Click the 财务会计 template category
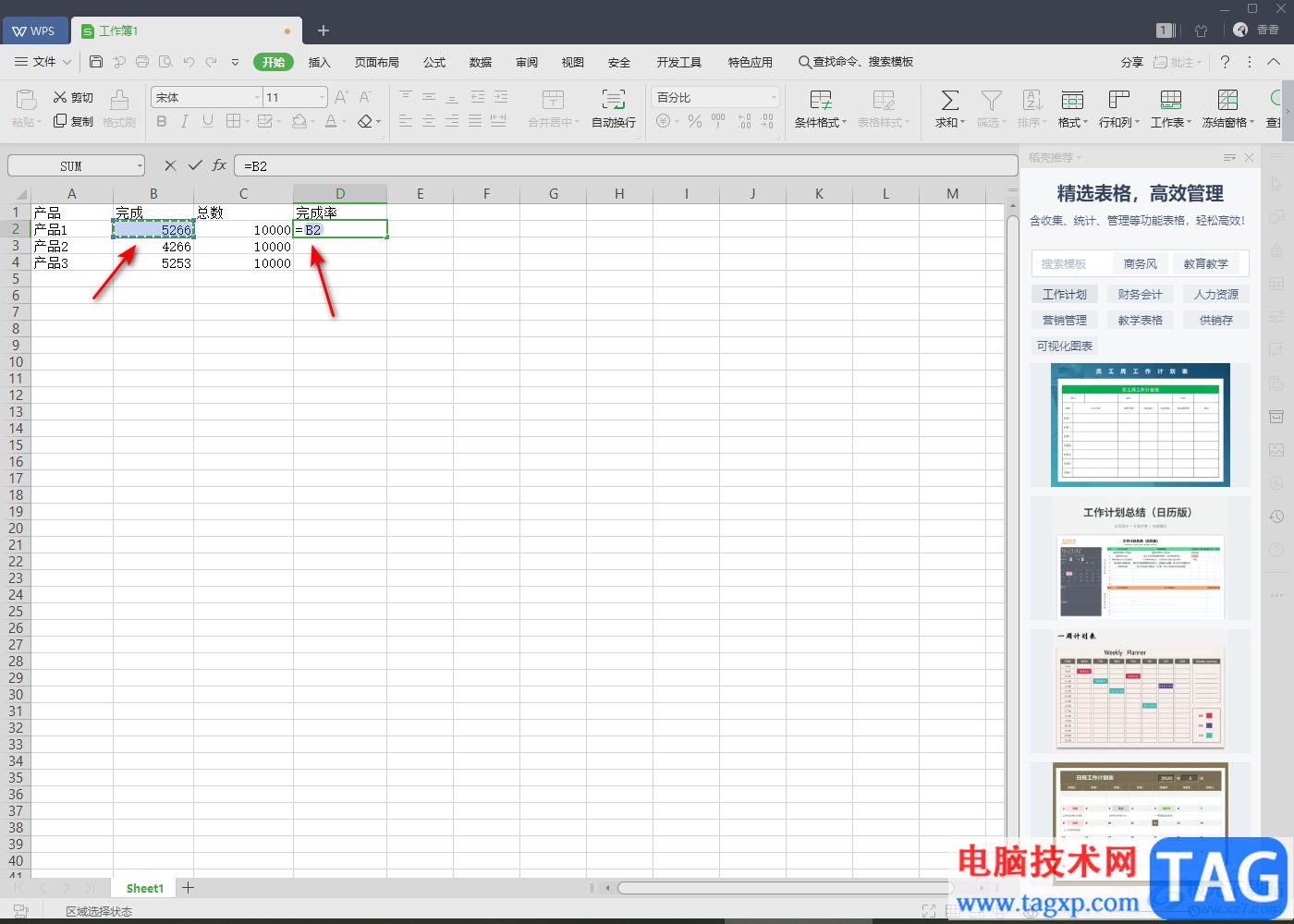The height and width of the screenshot is (924, 1294). 1141,294
